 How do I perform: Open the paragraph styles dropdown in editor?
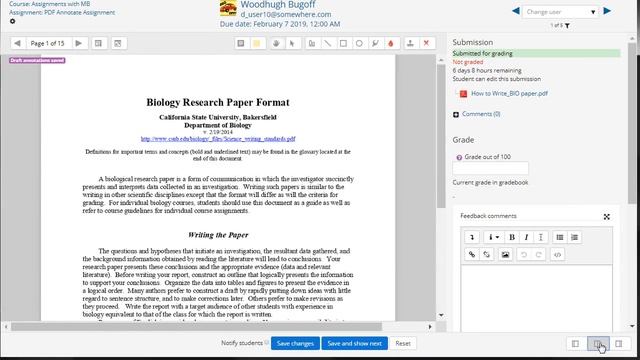click(493, 237)
